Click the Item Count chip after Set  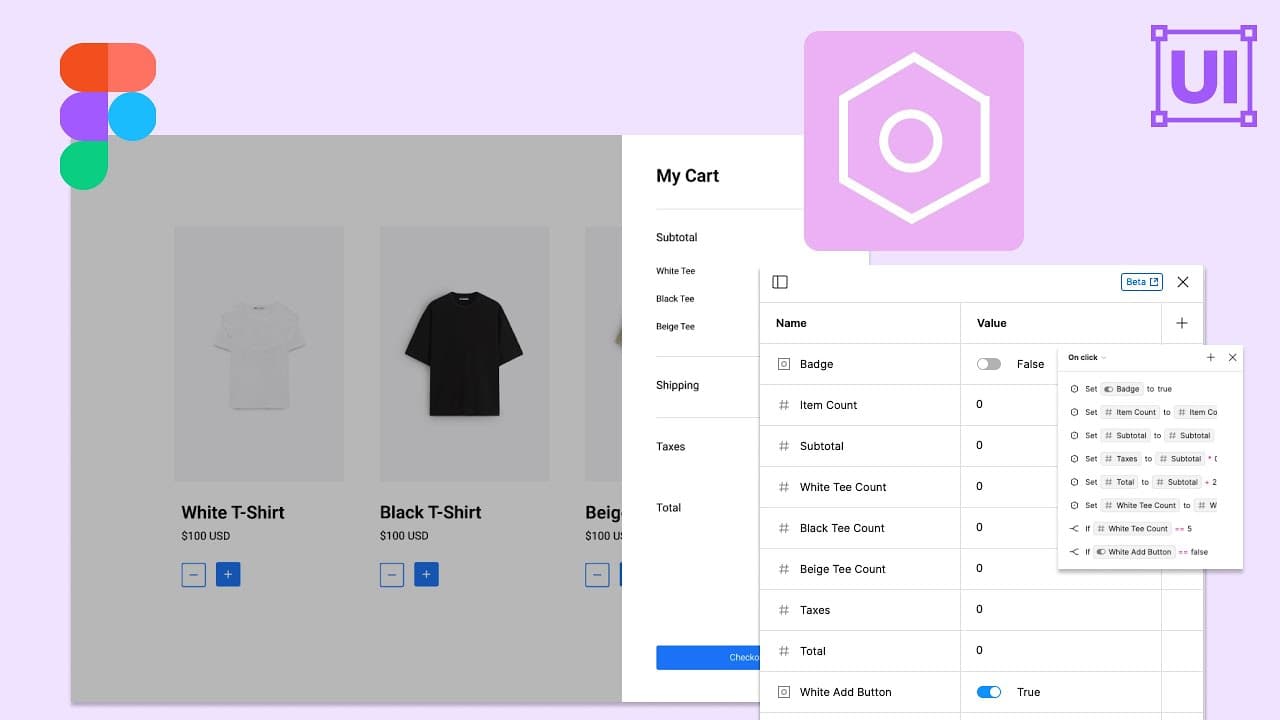[1130, 412]
